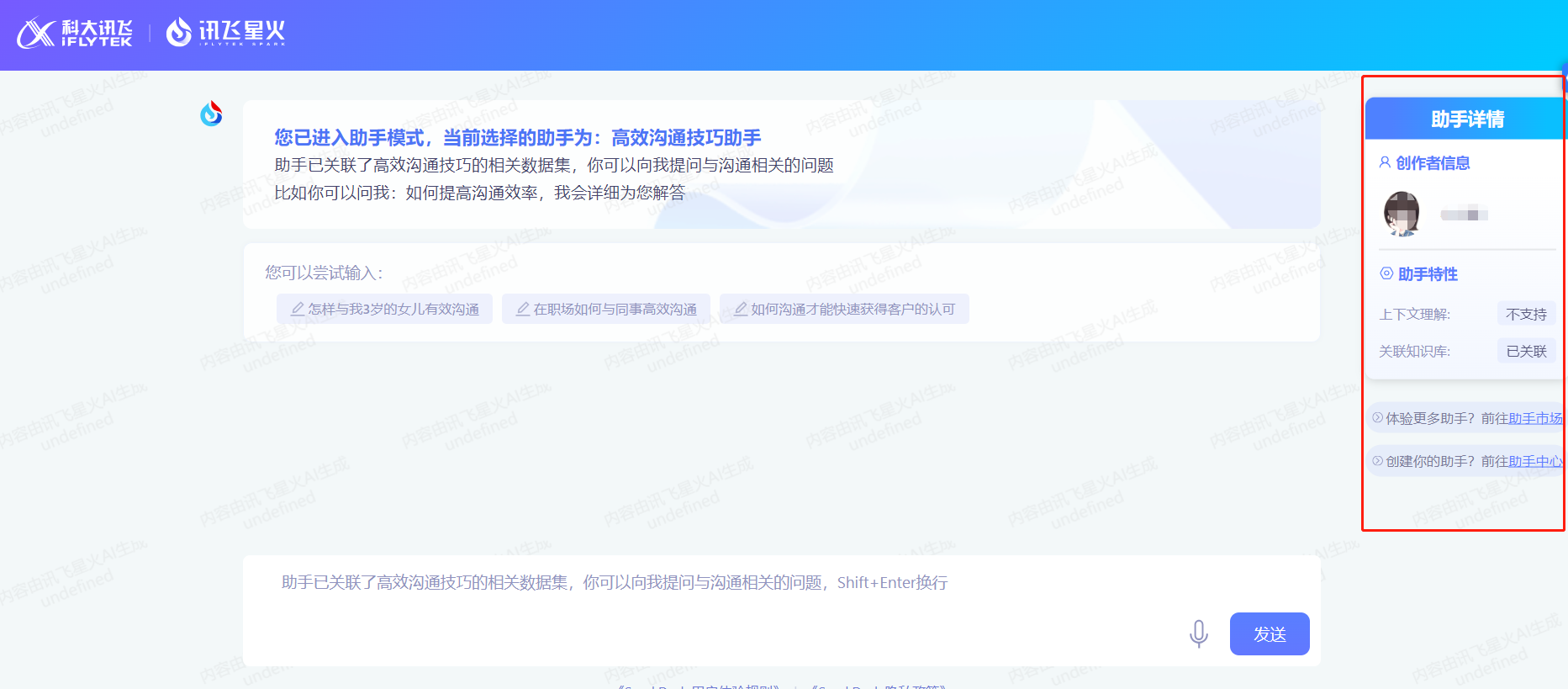1568x689 pixels.
Task: Click the 助手特性 section heading
Action: click(1428, 273)
